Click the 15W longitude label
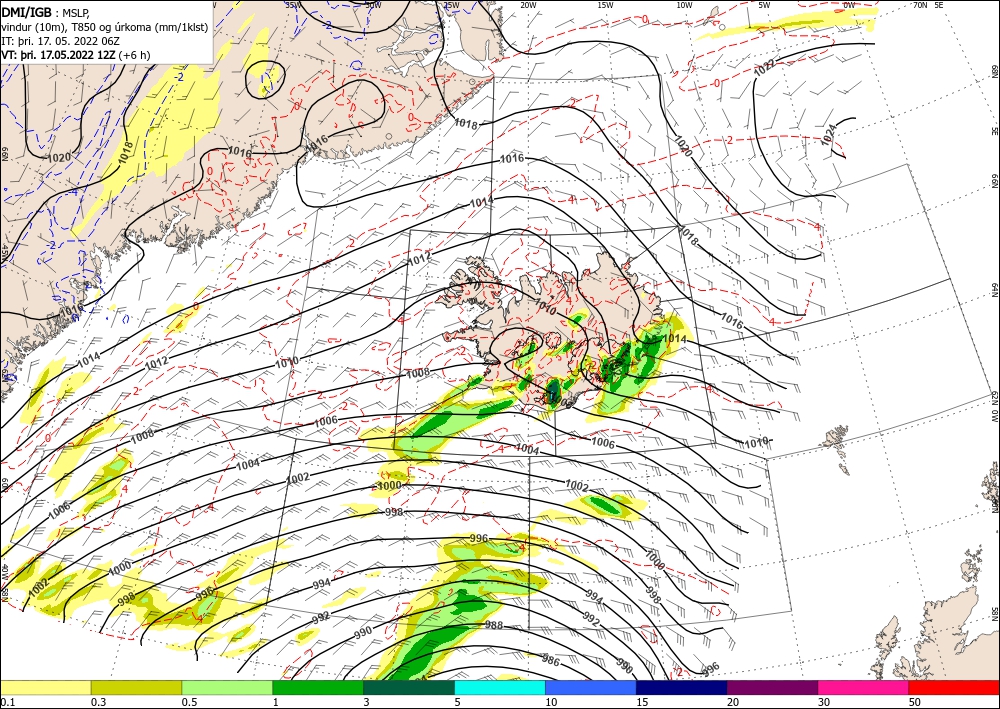This screenshot has width=1000, height=709. click(x=606, y=5)
